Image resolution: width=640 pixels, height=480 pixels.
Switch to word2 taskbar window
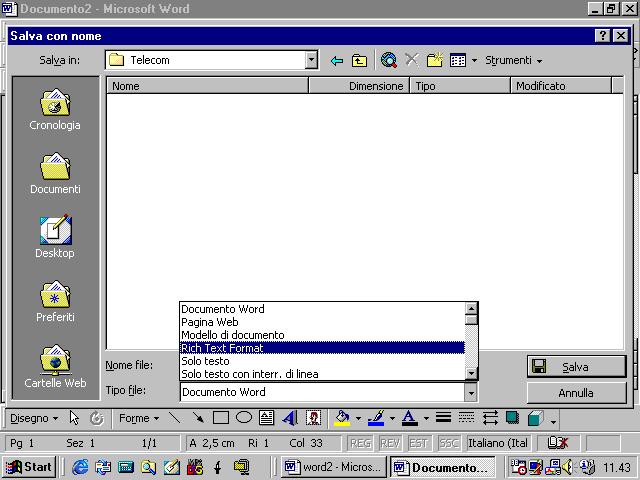(333, 467)
